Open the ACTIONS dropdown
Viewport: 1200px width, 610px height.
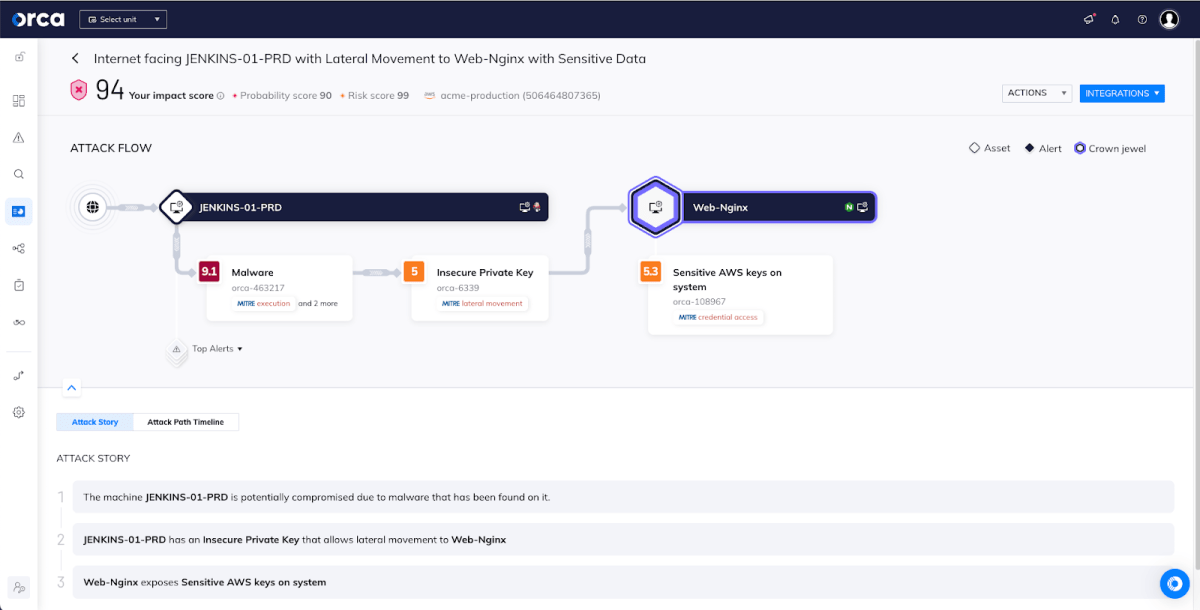(x=1037, y=93)
